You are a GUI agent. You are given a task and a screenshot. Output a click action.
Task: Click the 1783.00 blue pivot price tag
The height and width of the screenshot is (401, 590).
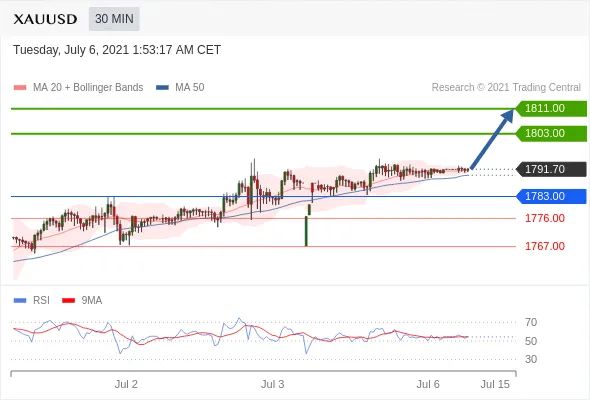tap(550, 196)
